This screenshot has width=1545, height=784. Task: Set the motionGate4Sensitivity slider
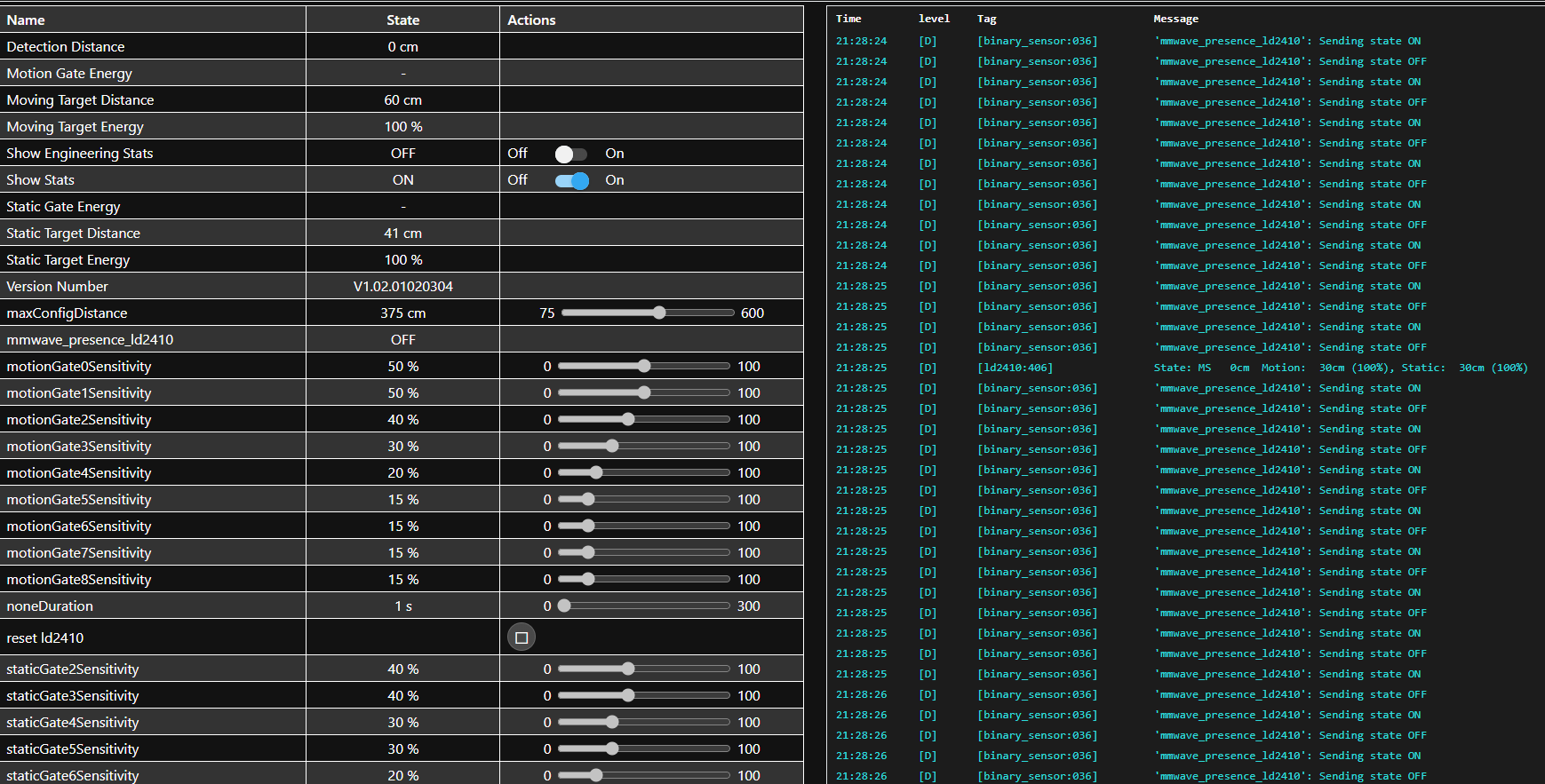pos(644,472)
